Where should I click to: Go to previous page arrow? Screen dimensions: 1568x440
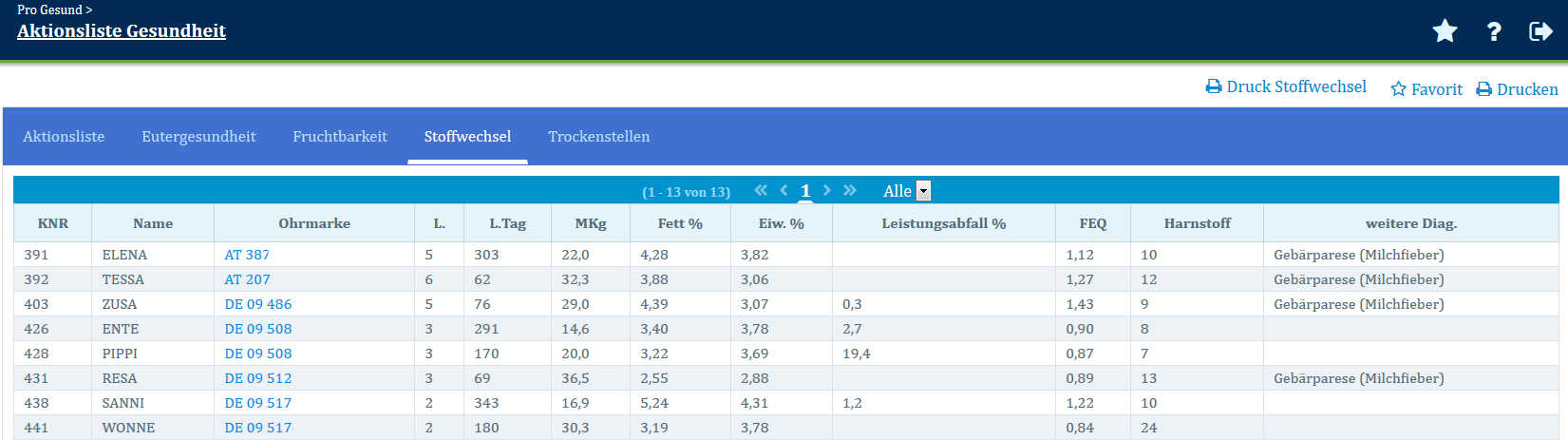click(784, 190)
